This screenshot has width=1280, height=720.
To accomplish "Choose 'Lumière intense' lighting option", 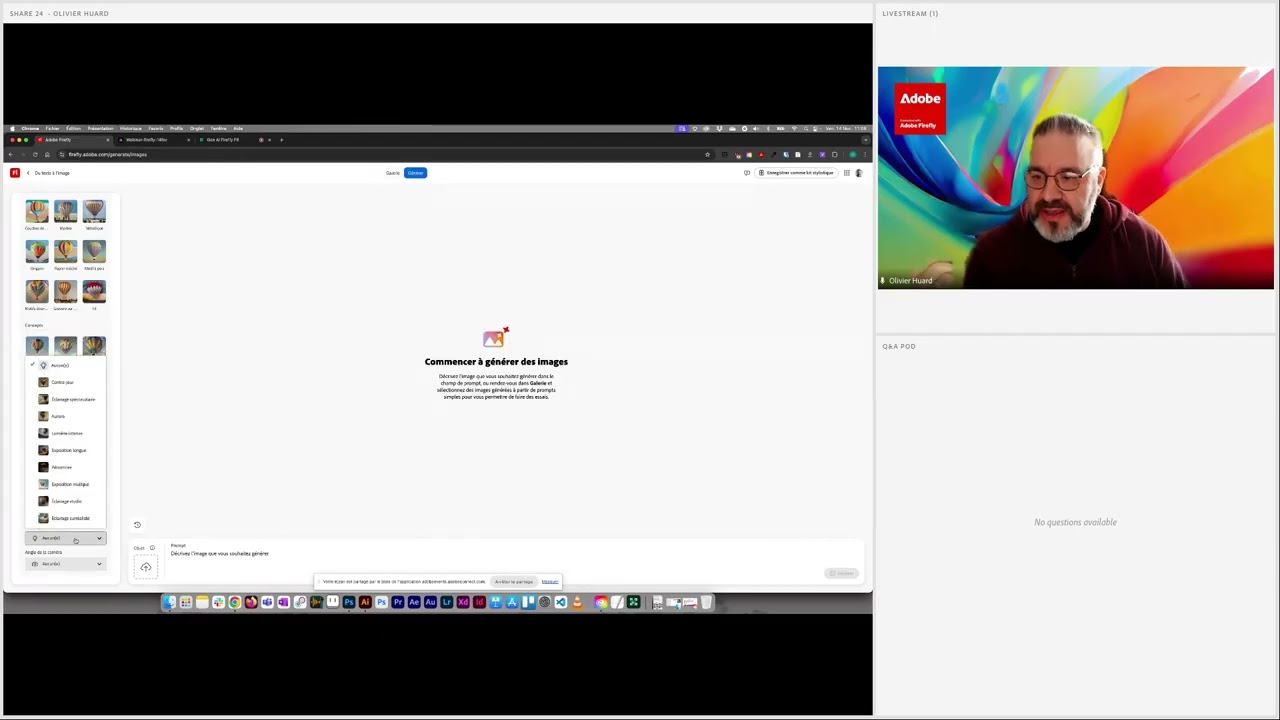I will point(65,433).
